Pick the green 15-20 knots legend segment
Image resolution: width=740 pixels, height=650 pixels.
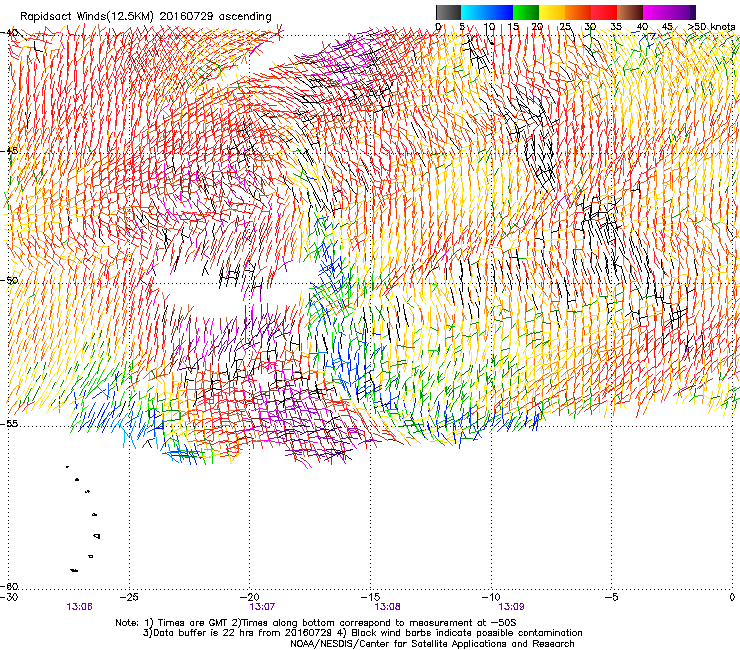click(526, 12)
